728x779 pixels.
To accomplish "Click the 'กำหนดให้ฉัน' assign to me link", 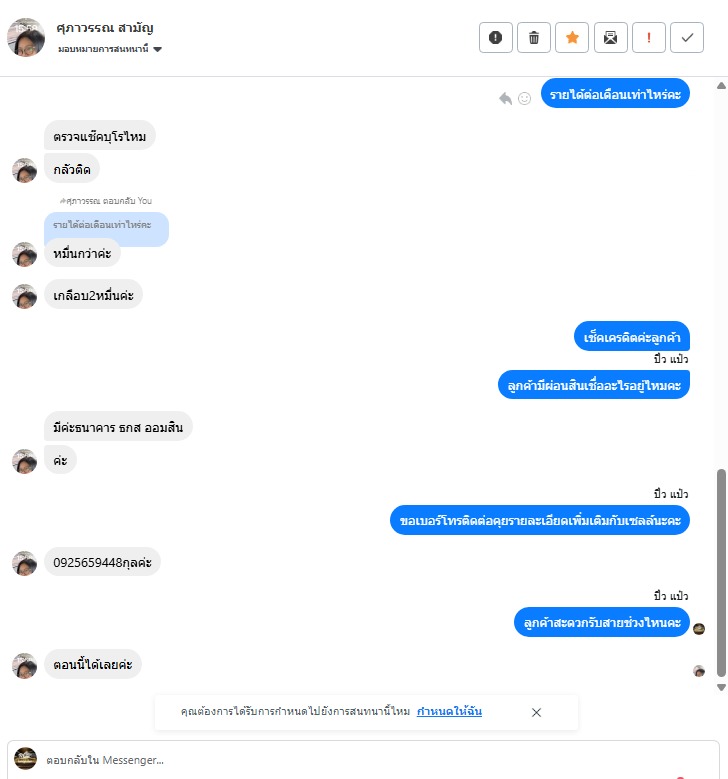I will [x=449, y=711].
